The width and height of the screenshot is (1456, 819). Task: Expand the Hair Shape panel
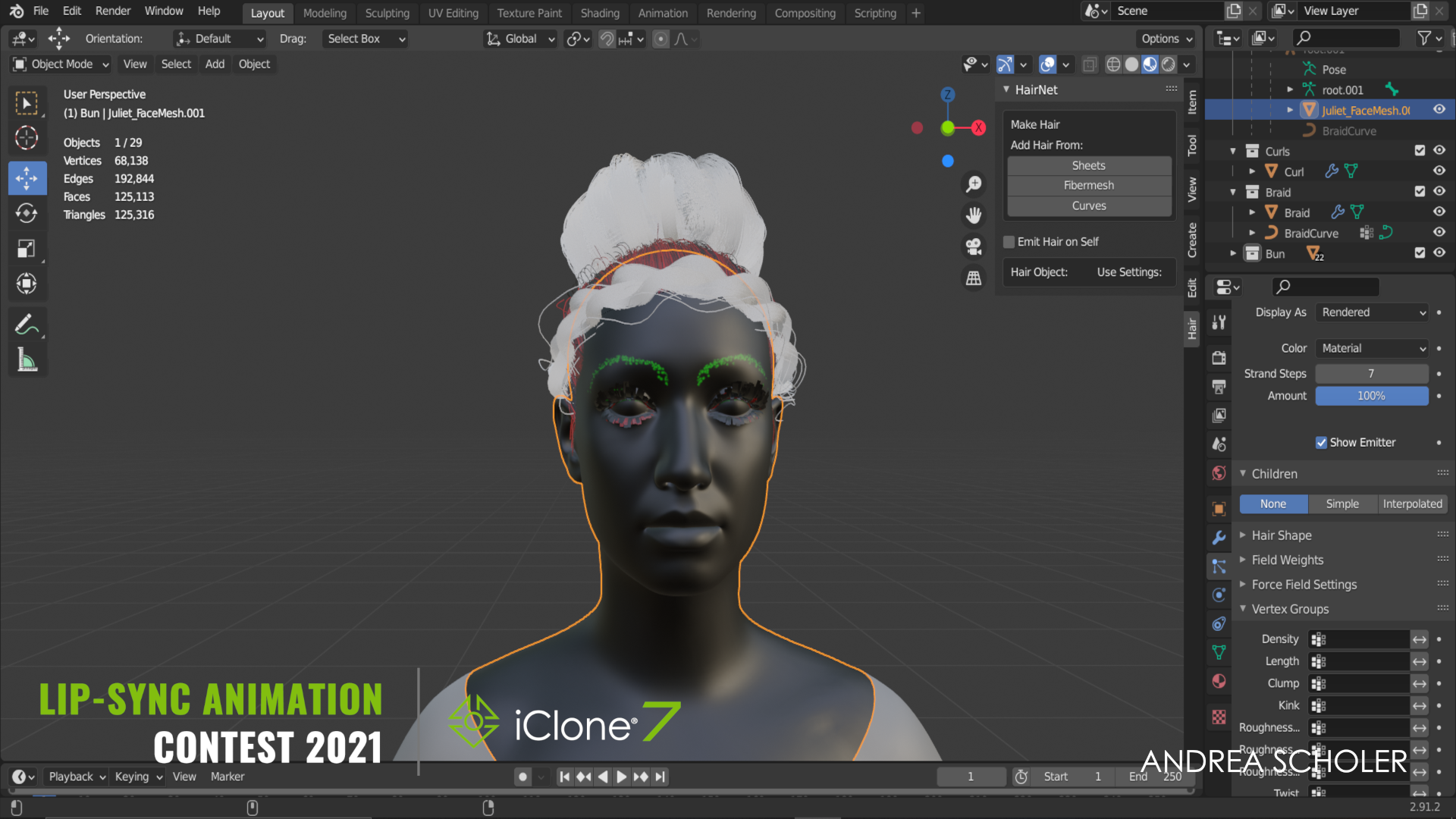coord(1282,535)
